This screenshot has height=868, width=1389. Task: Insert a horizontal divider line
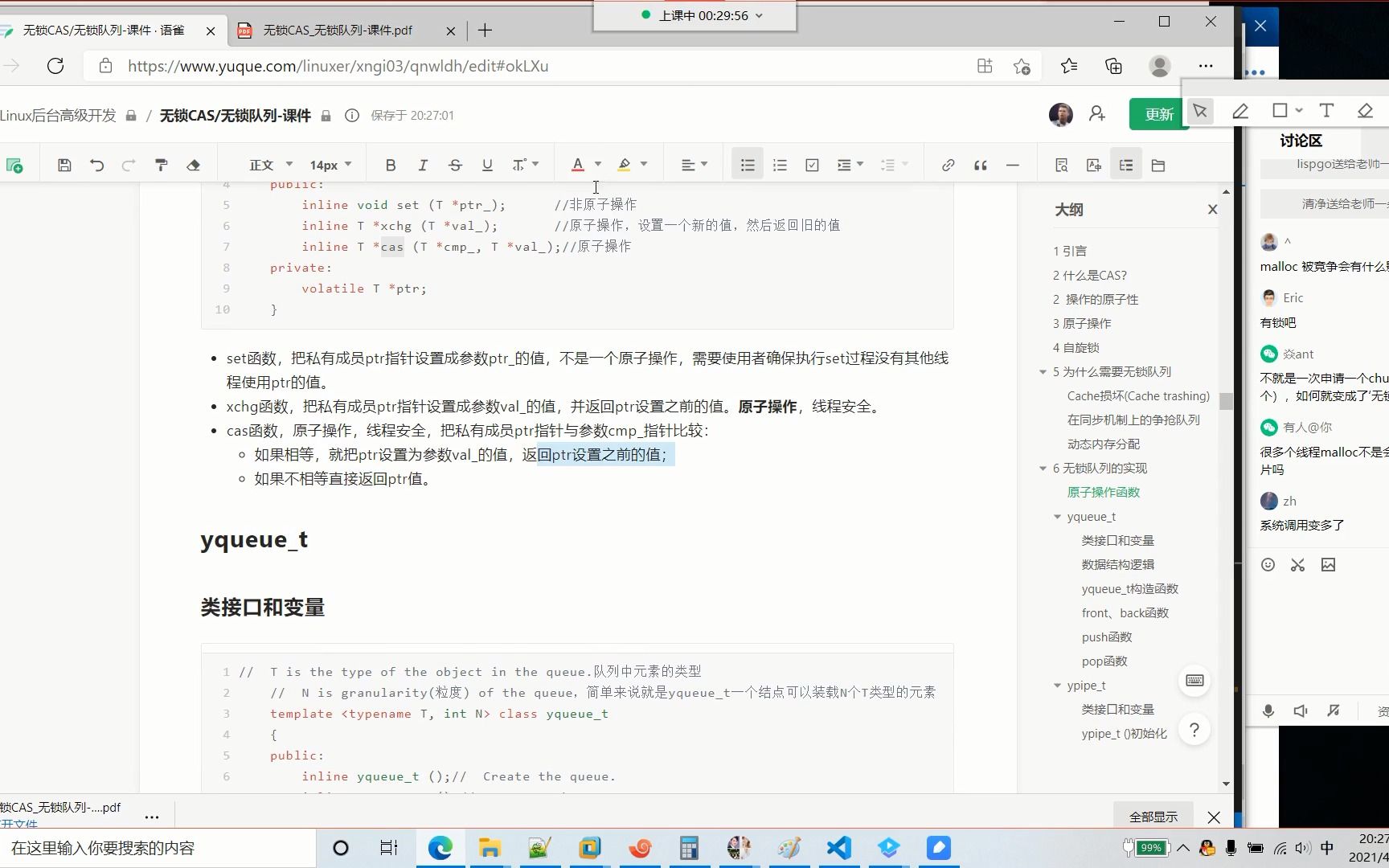tap(1012, 164)
